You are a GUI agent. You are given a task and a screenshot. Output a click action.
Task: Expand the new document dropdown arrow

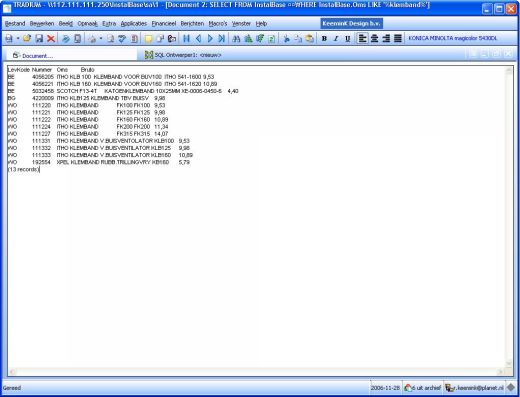click(x=18, y=39)
